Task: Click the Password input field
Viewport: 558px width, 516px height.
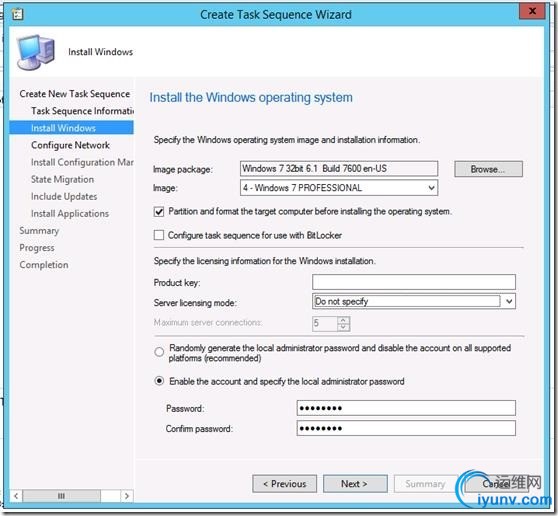Action: (406, 408)
